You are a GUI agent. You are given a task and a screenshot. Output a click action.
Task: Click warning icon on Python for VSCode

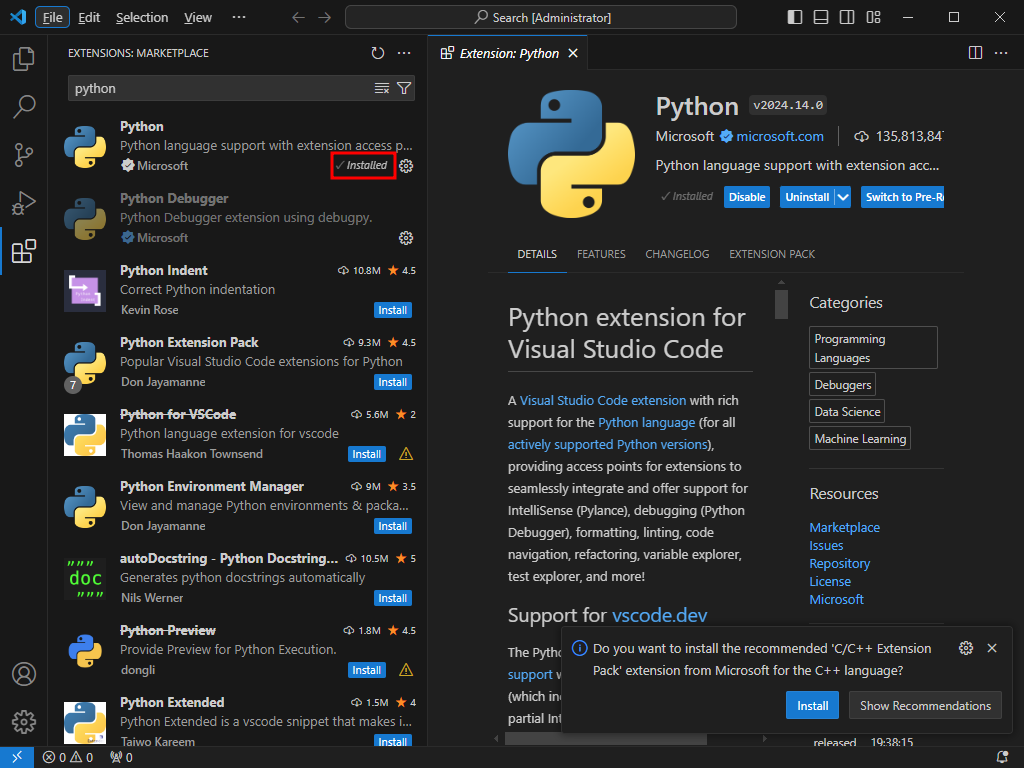coord(406,454)
